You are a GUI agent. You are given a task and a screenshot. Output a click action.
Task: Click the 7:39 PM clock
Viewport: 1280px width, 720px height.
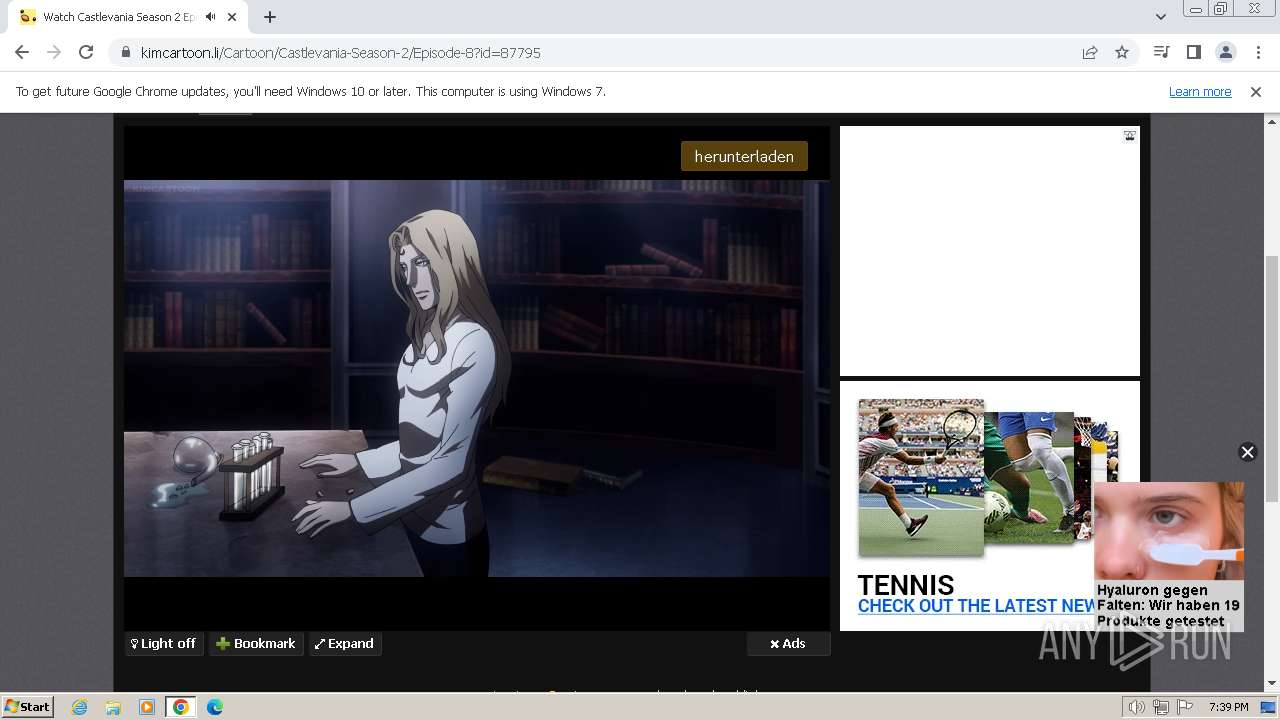pos(1228,707)
